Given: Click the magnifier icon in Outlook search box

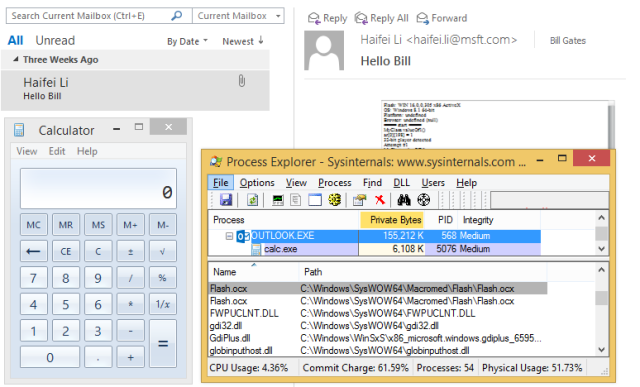Looking at the screenshot, I should (176, 16).
